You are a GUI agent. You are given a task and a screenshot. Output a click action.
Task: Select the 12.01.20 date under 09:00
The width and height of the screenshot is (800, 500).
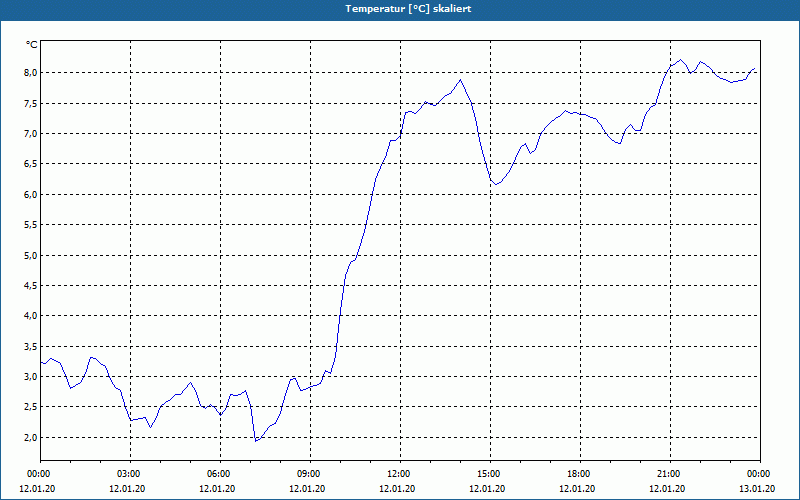point(307,489)
